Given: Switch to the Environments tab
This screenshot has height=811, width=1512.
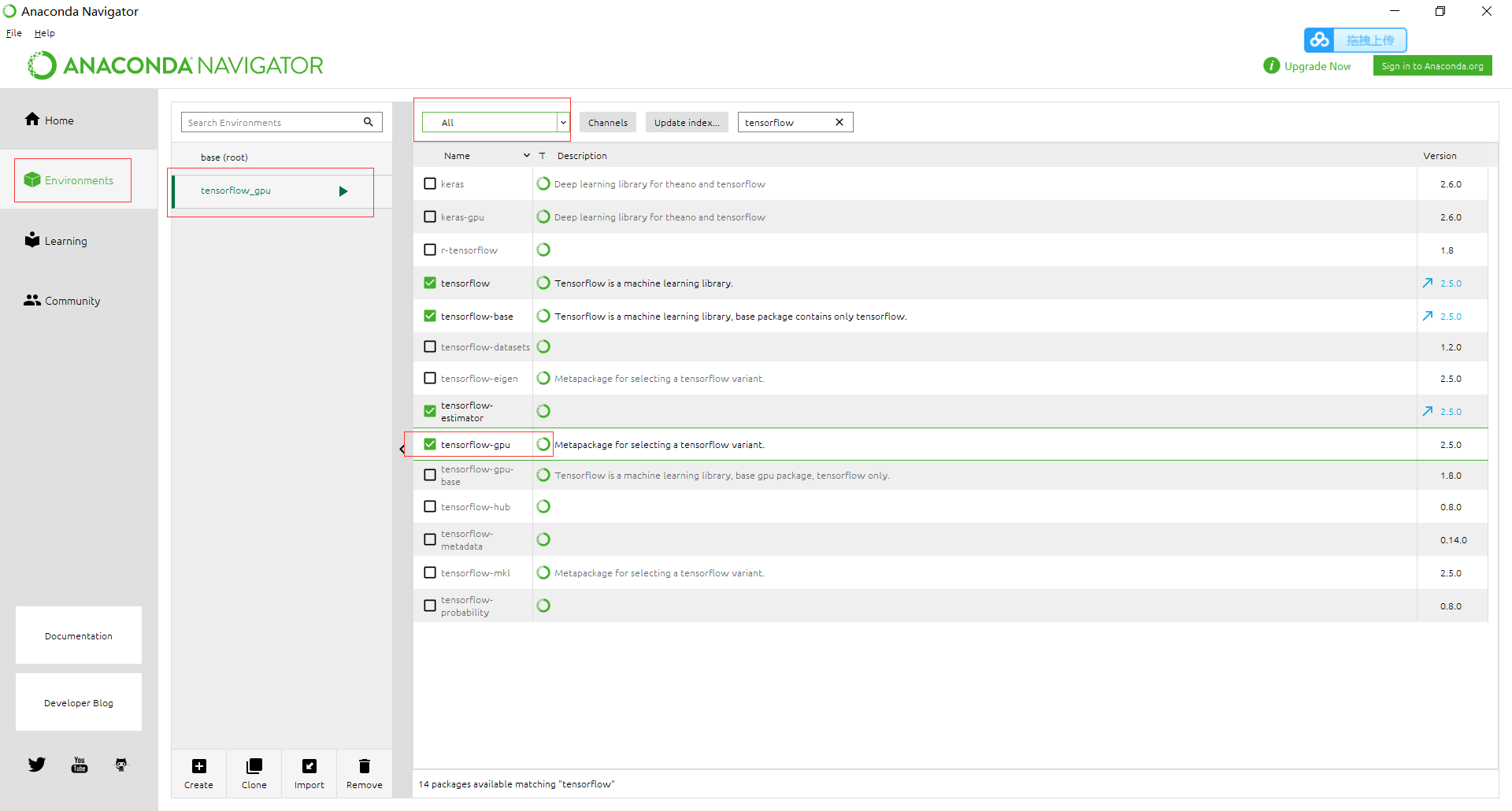Looking at the screenshot, I should click(x=79, y=180).
